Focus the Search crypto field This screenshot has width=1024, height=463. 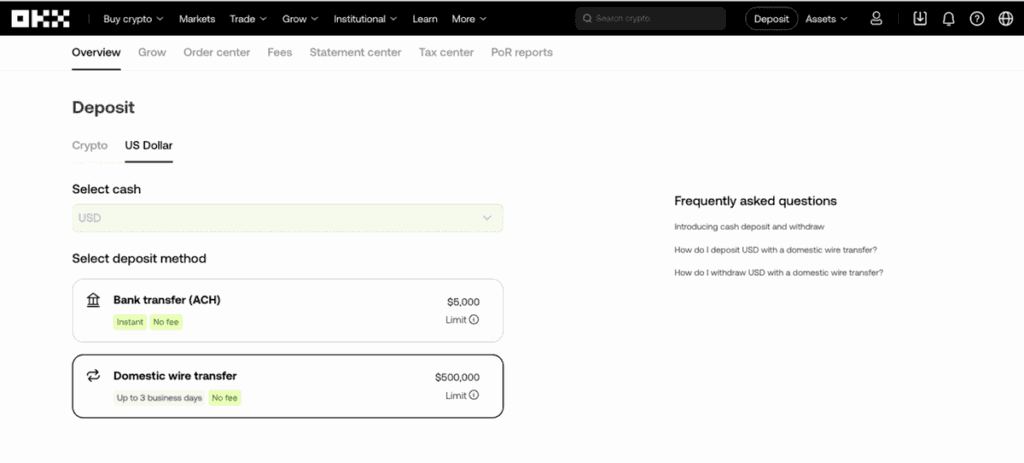(x=650, y=19)
